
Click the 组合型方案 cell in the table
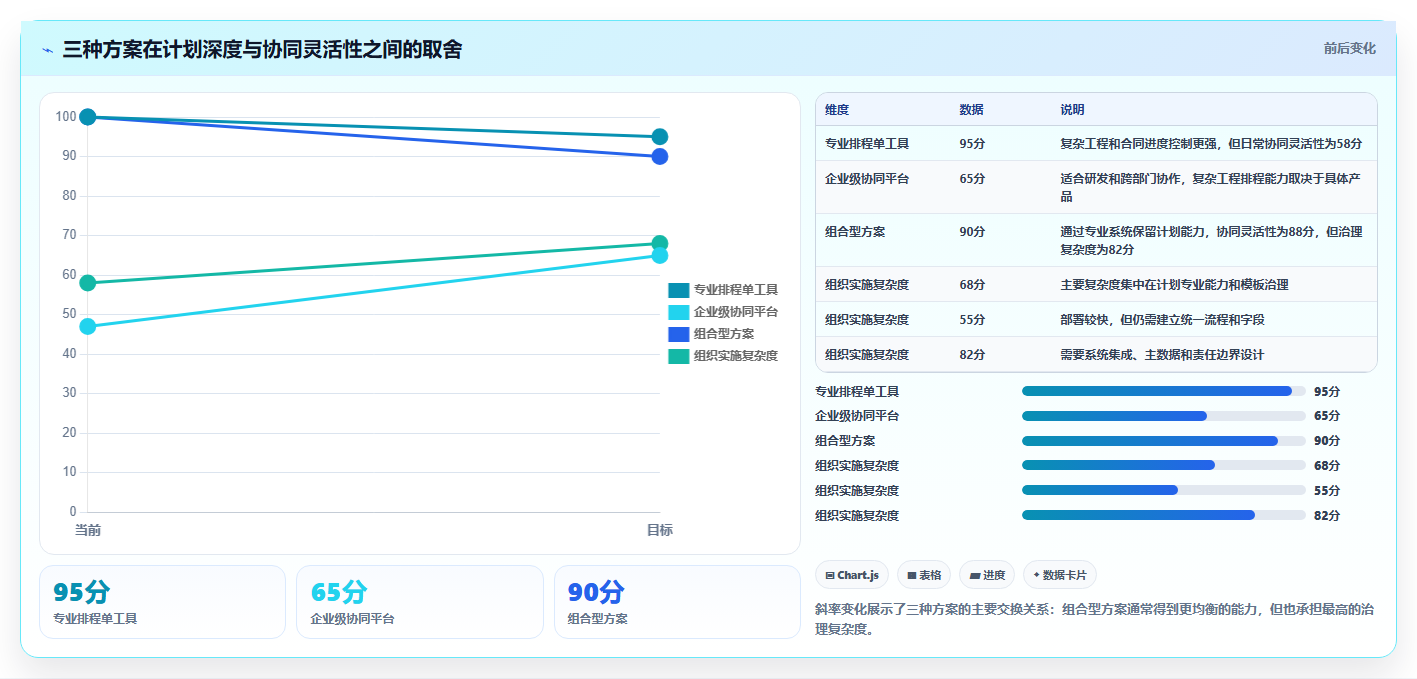tap(855, 232)
